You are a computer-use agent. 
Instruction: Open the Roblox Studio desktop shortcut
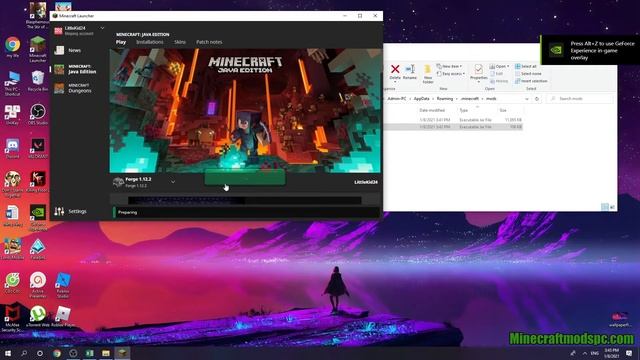click(x=63, y=285)
